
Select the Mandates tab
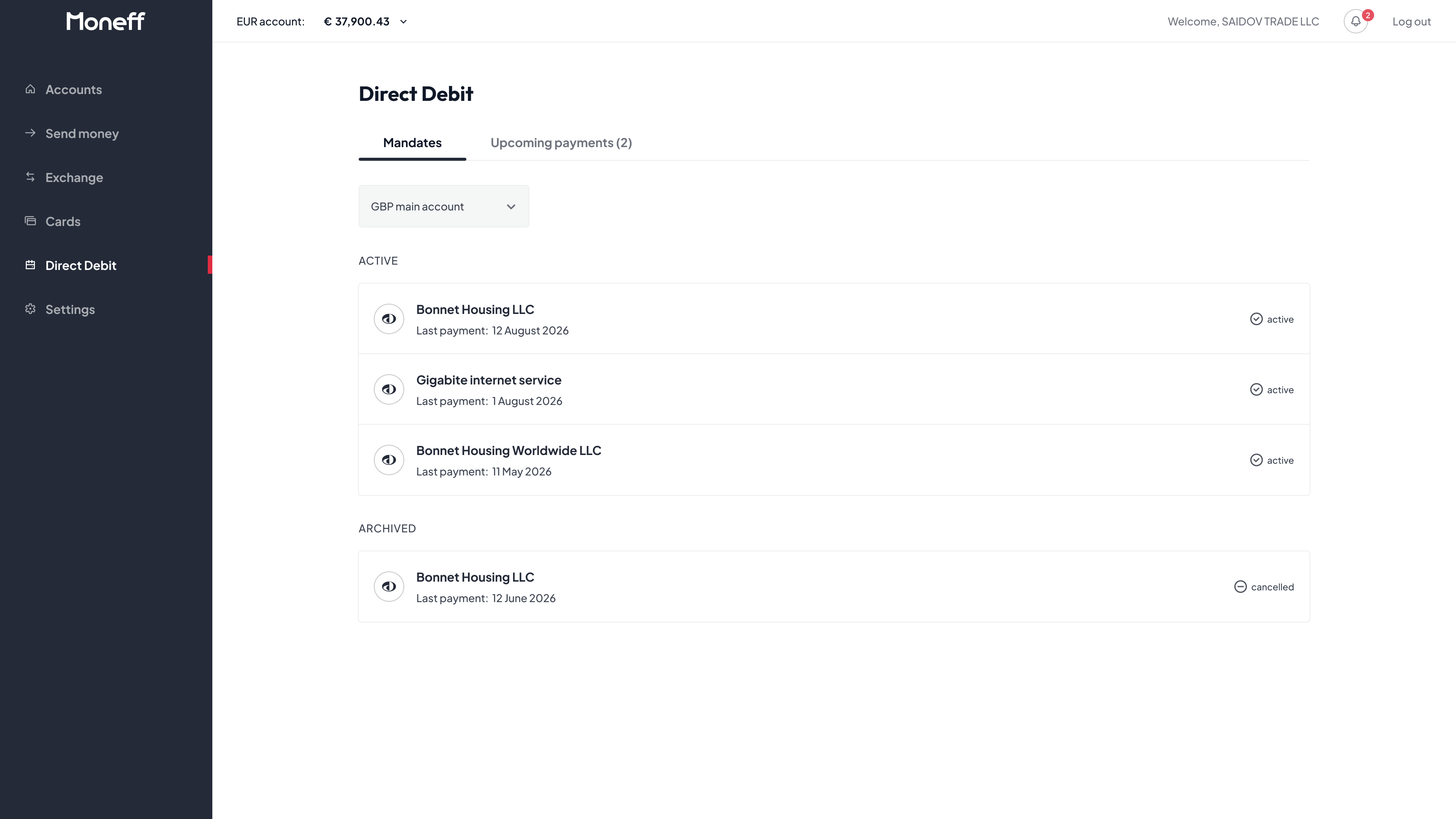point(413,143)
